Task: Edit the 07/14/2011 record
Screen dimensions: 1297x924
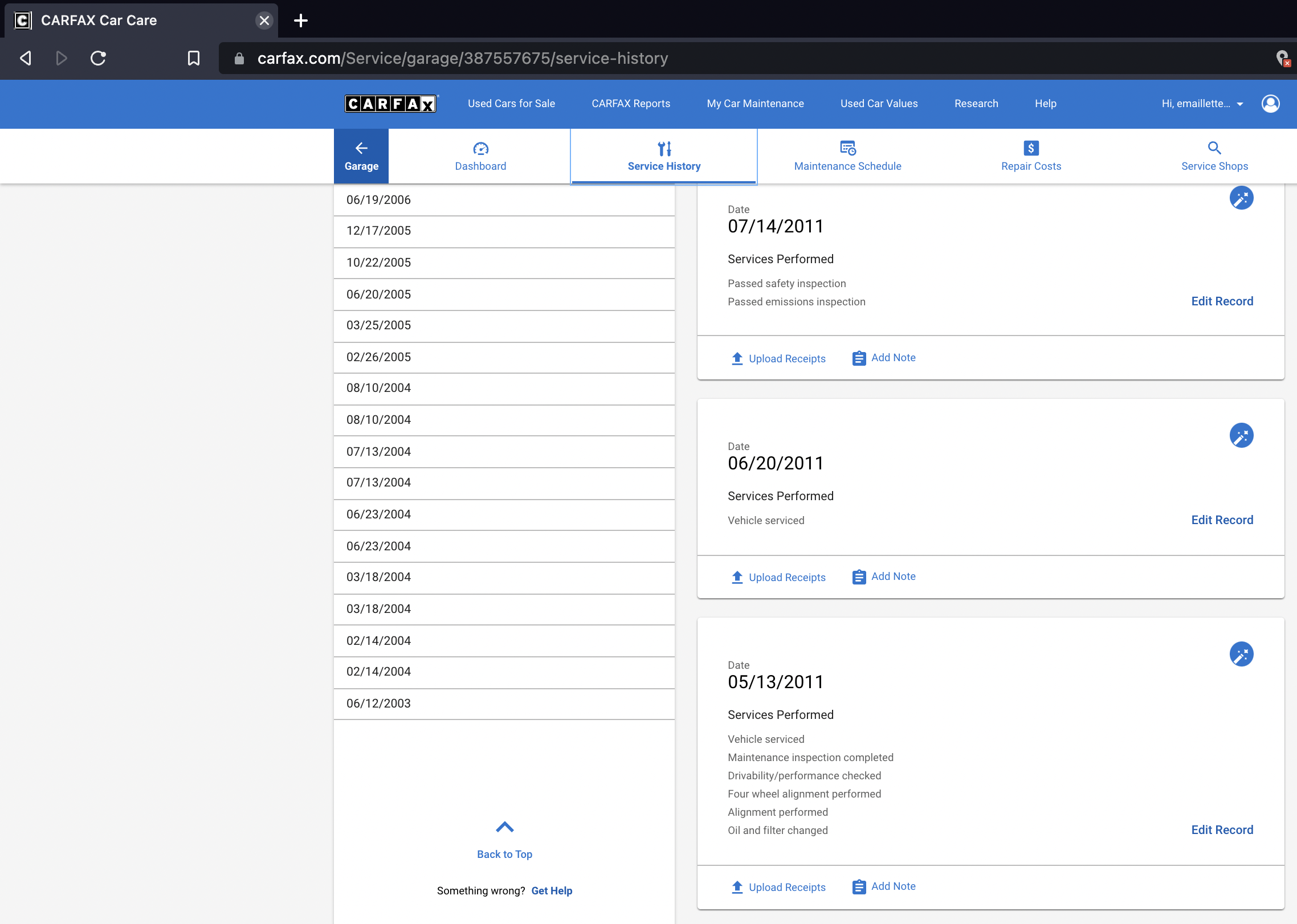Action: click(1222, 301)
